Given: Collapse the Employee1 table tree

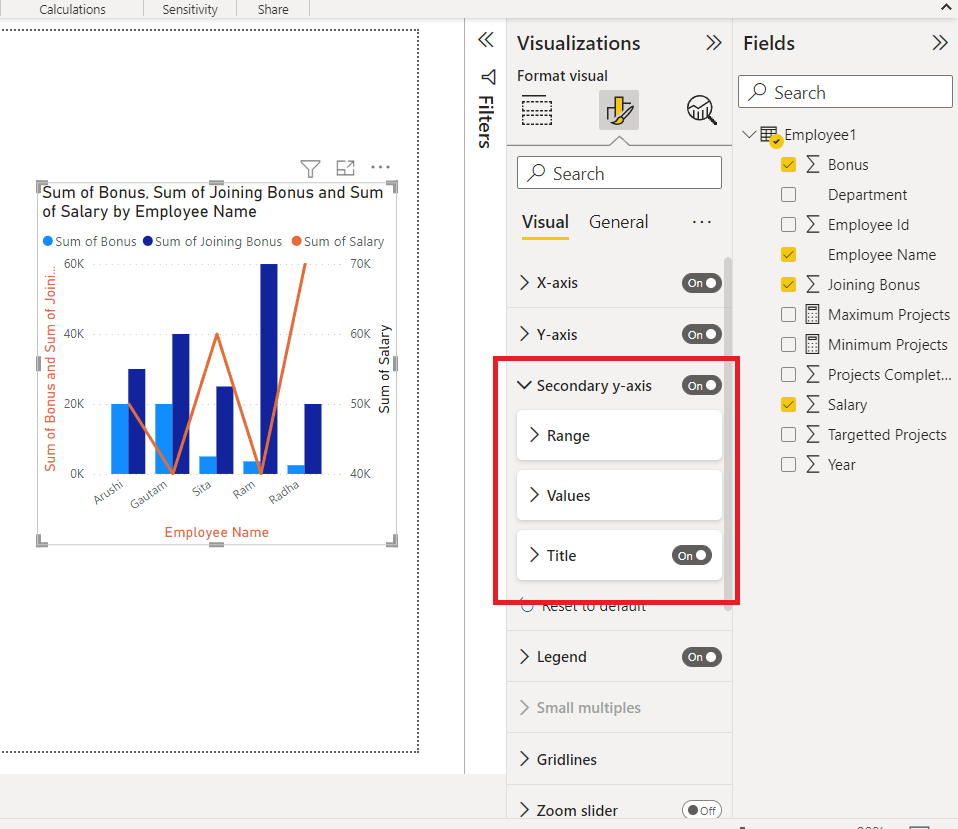Looking at the screenshot, I should coord(748,134).
